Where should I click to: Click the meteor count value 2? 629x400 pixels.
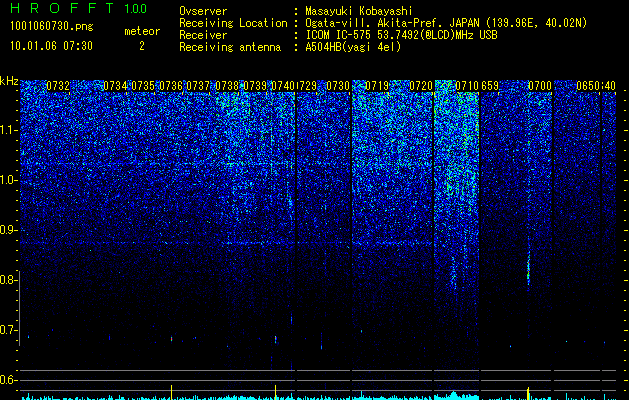coord(142,46)
